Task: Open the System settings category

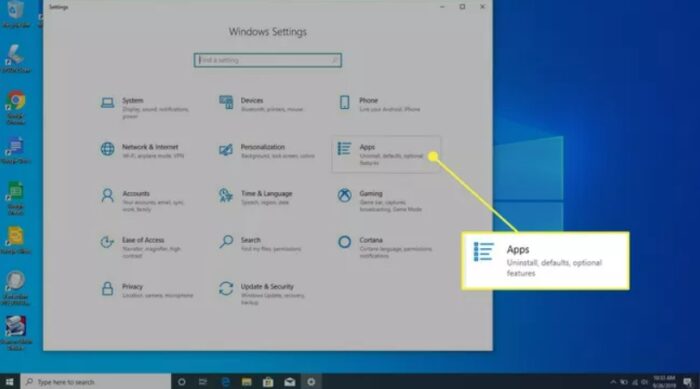Action: pyautogui.click(x=145, y=108)
